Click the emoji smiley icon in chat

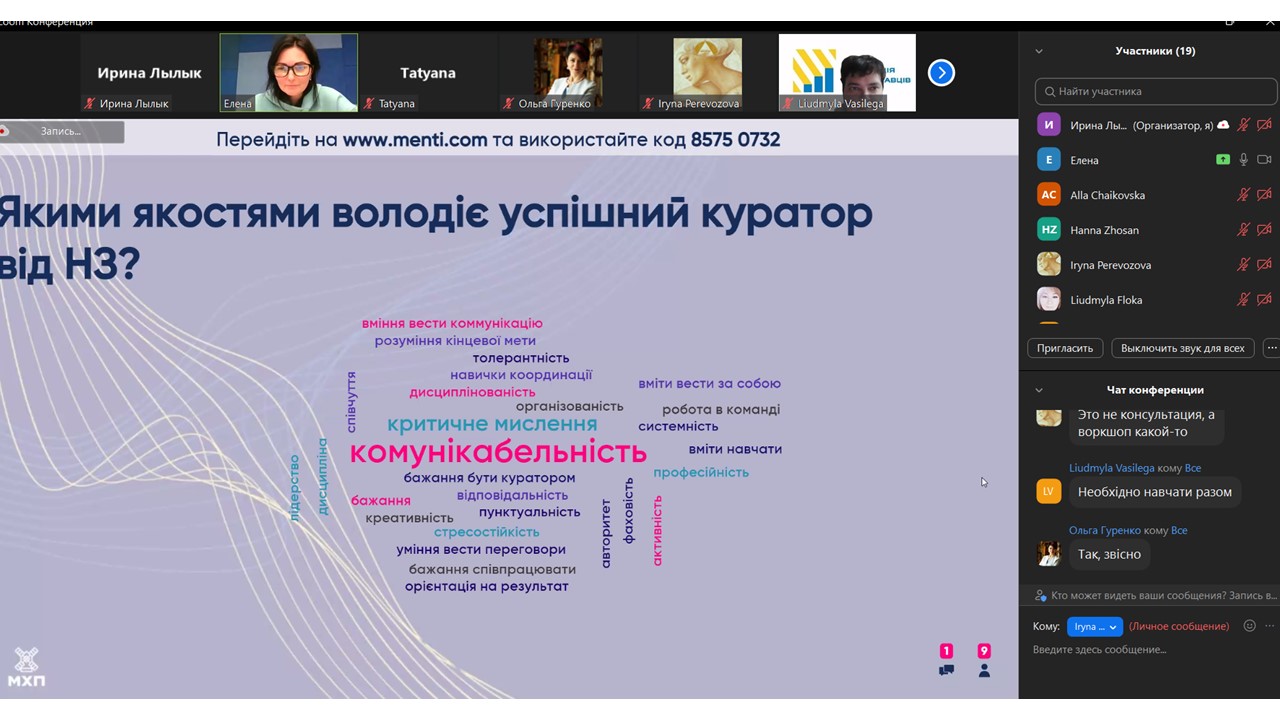(1249, 626)
